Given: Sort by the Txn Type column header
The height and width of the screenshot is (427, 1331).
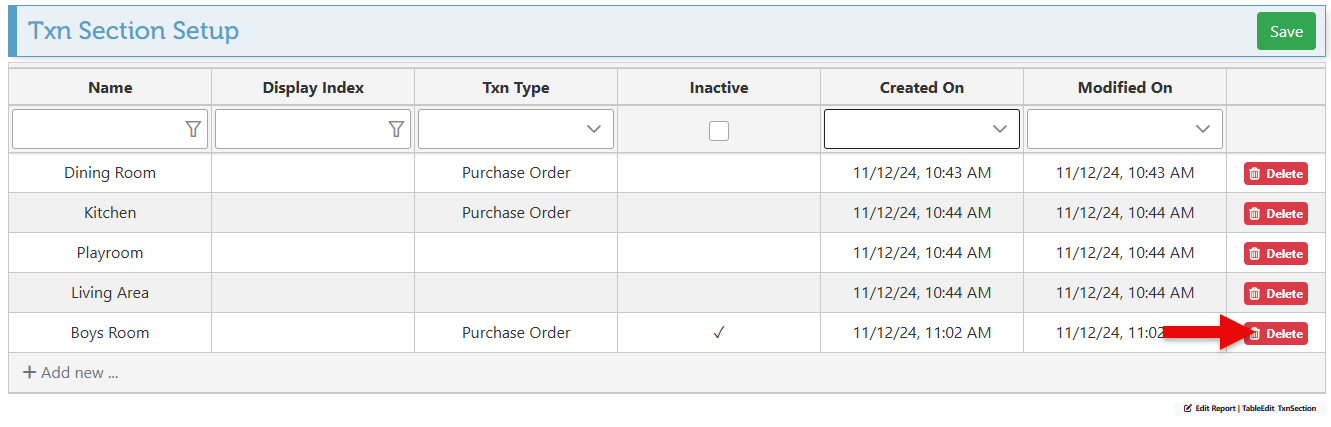Looking at the screenshot, I should click(x=516, y=88).
